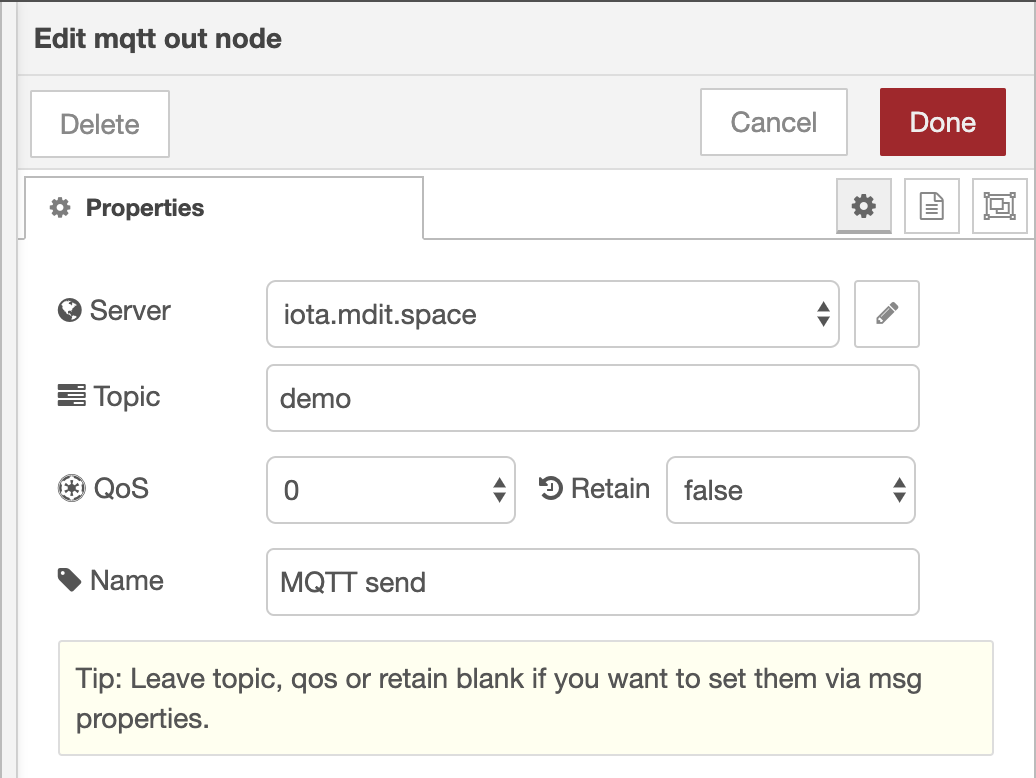Focus the Name field MQTT send

(593, 582)
